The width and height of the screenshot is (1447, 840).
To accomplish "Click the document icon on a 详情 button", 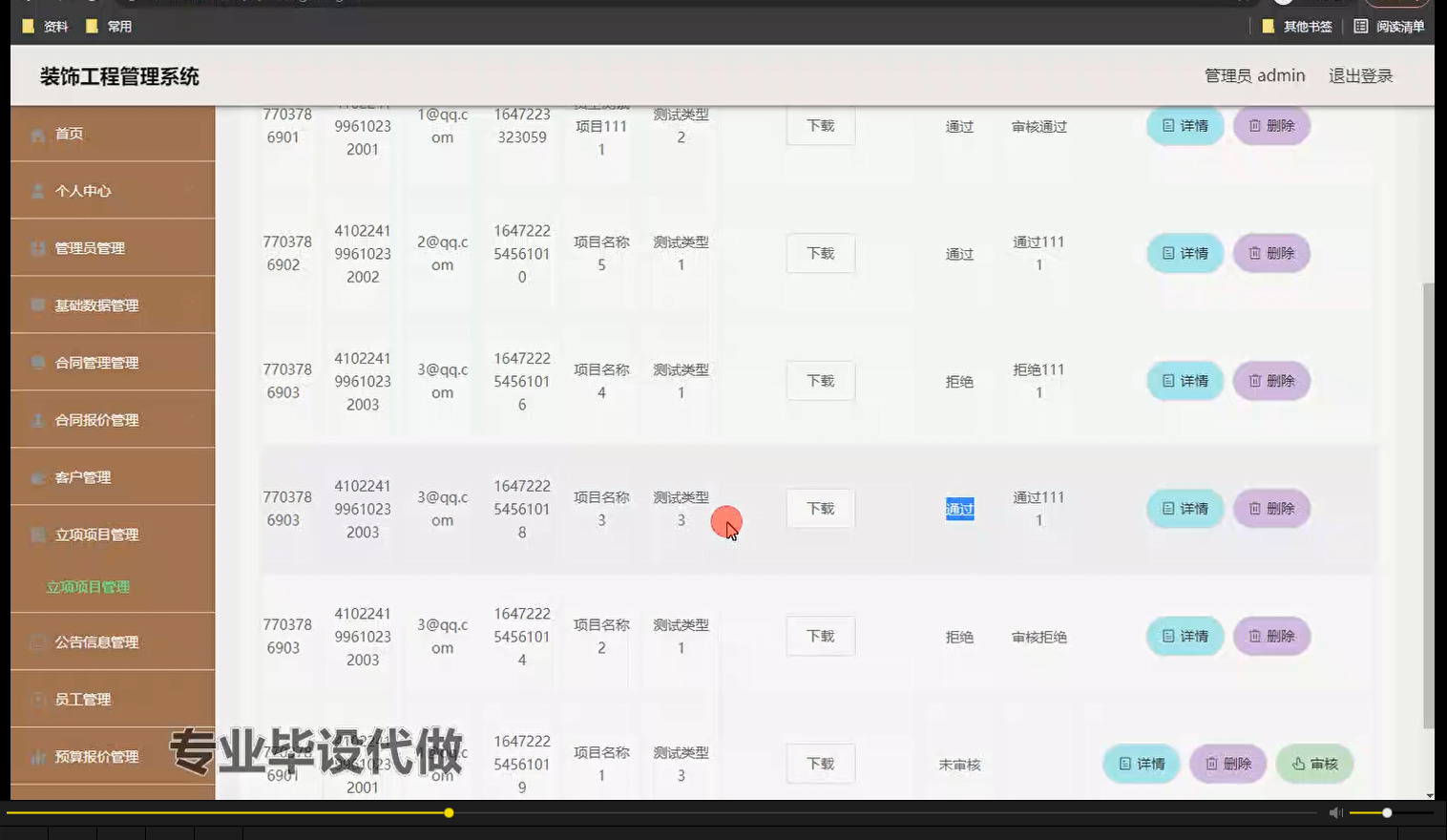I will pyautogui.click(x=1166, y=125).
